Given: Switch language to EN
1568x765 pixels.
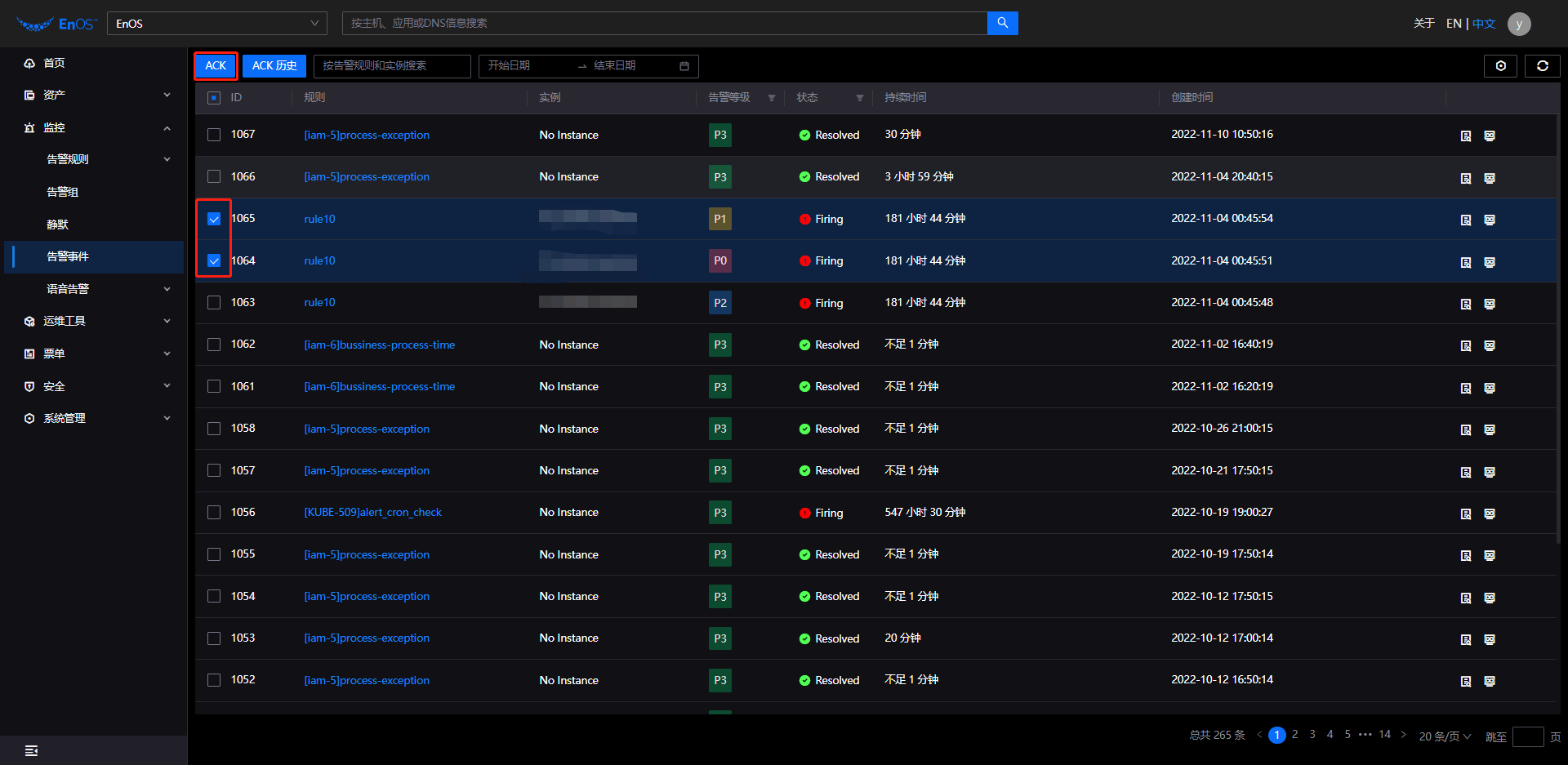Looking at the screenshot, I should [1454, 24].
